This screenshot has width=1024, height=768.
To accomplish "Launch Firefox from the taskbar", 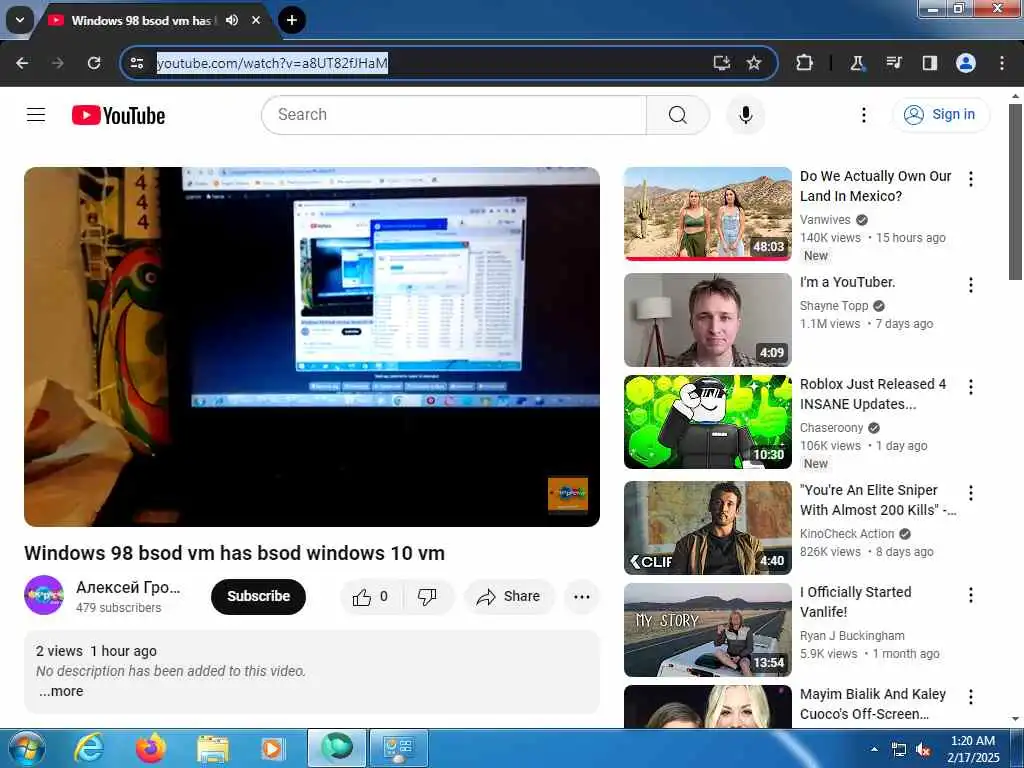I will 150,748.
